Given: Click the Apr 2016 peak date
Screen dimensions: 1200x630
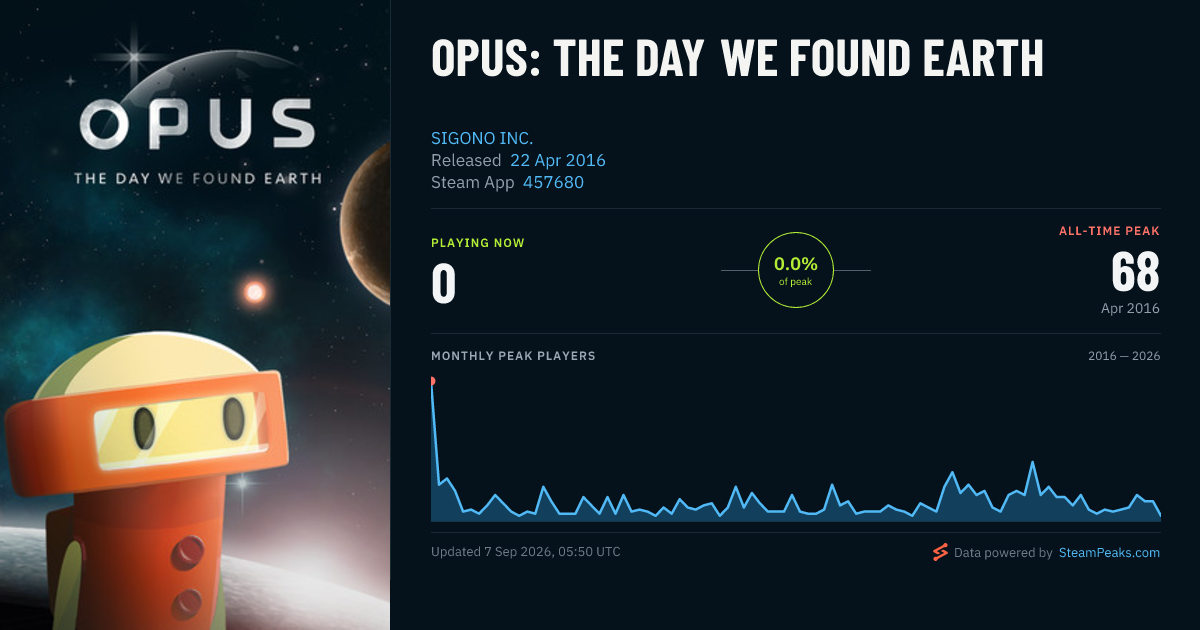Looking at the screenshot, I should click(x=1130, y=308).
